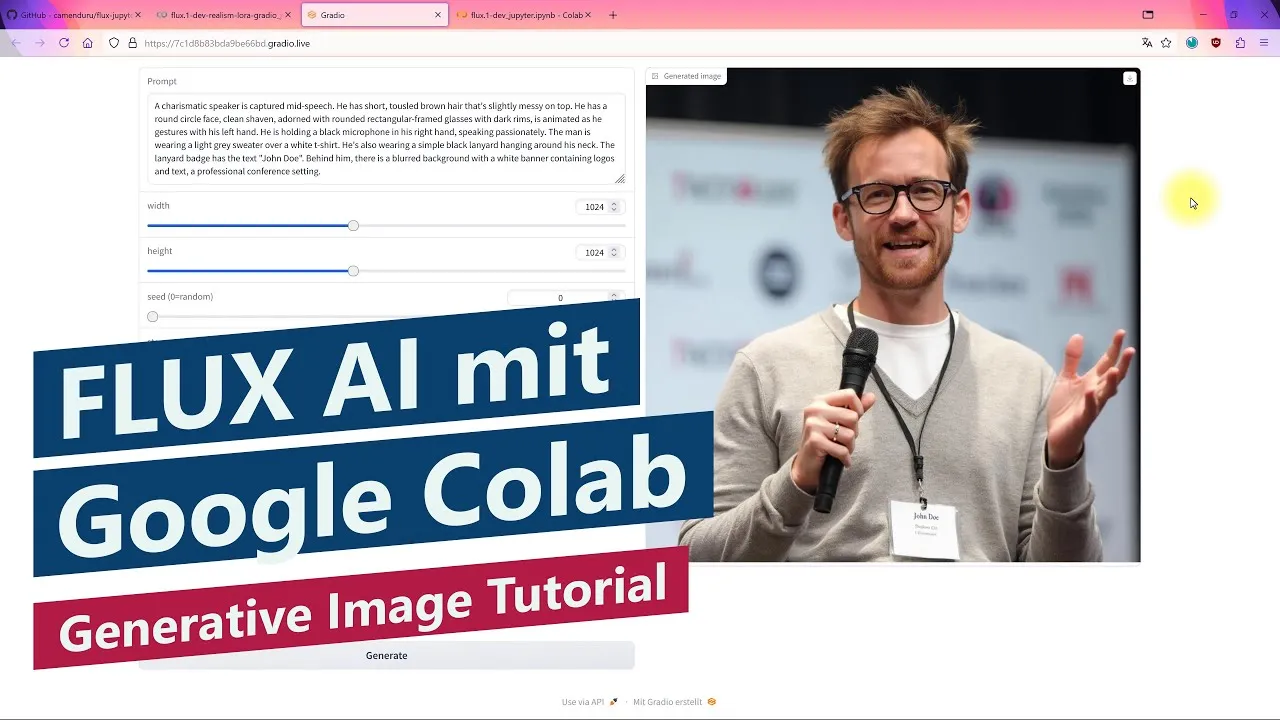Click the thumbs-up extension icon
This screenshot has width=1280, height=720.
click(1241, 43)
